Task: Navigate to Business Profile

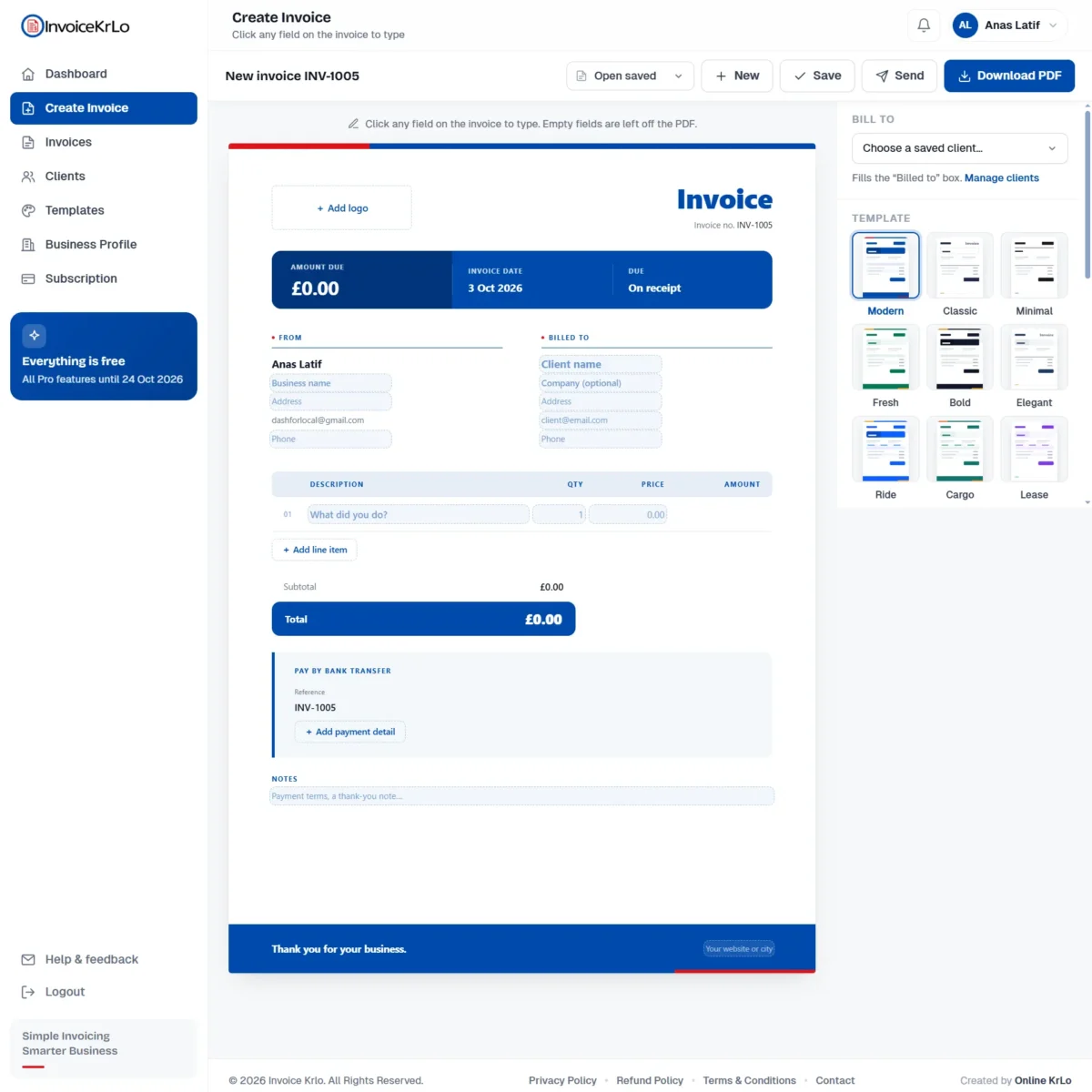Action: 104,245
